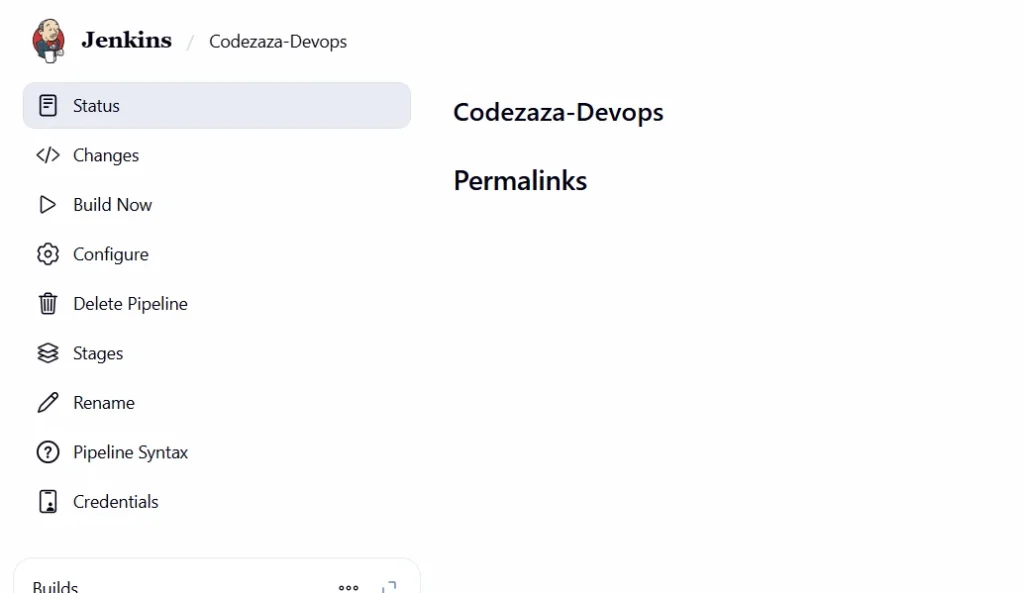Viewport: 1024px width, 593px height.
Task: Trigger Build Now
Action: pos(113,205)
